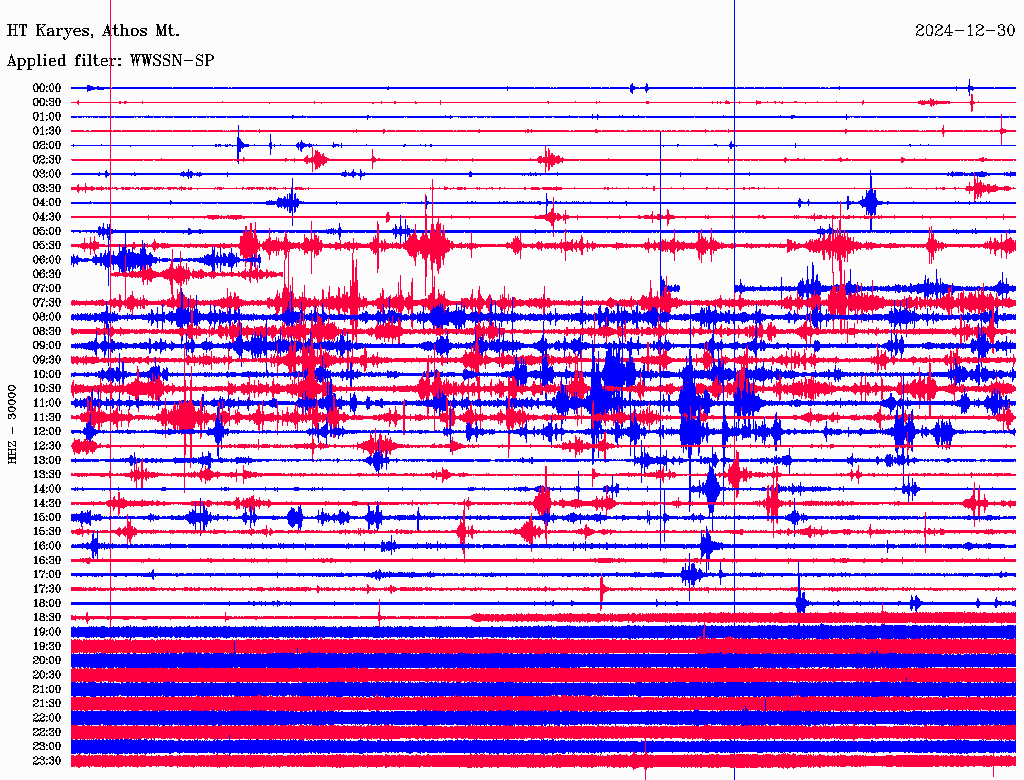Screen dimensions: 1024x780
Task: Select the 19:00 time row label
Action: pyautogui.click(x=47, y=632)
